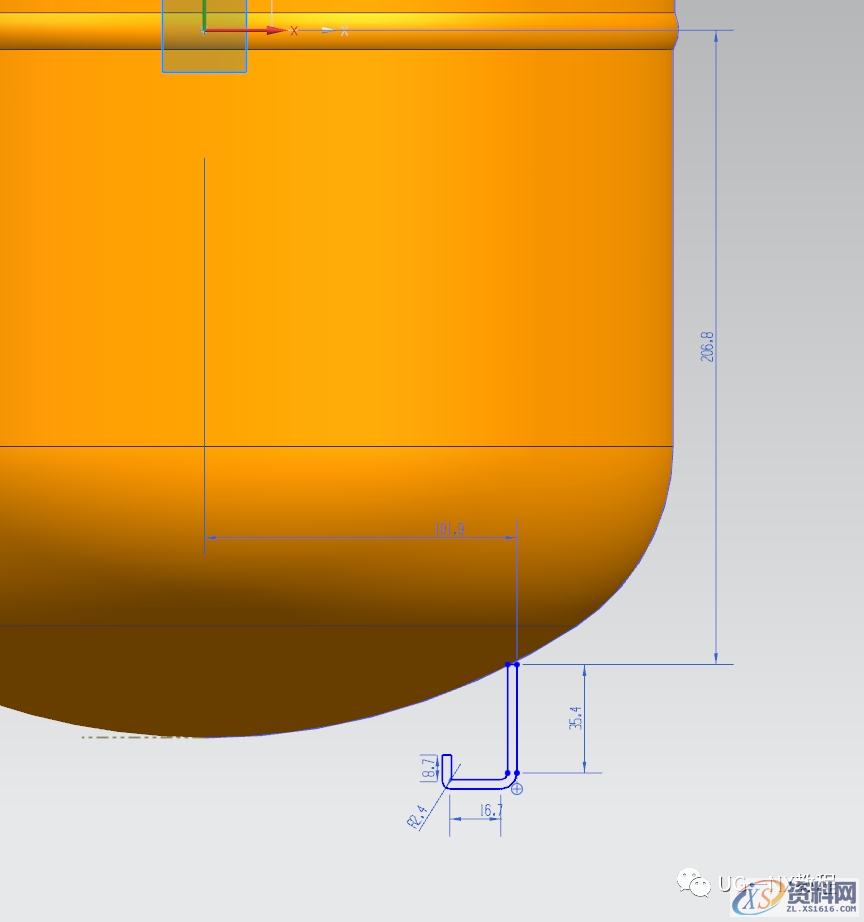Click the 8.7 boxed dimension value
The height and width of the screenshot is (922, 864).
tap(430, 767)
